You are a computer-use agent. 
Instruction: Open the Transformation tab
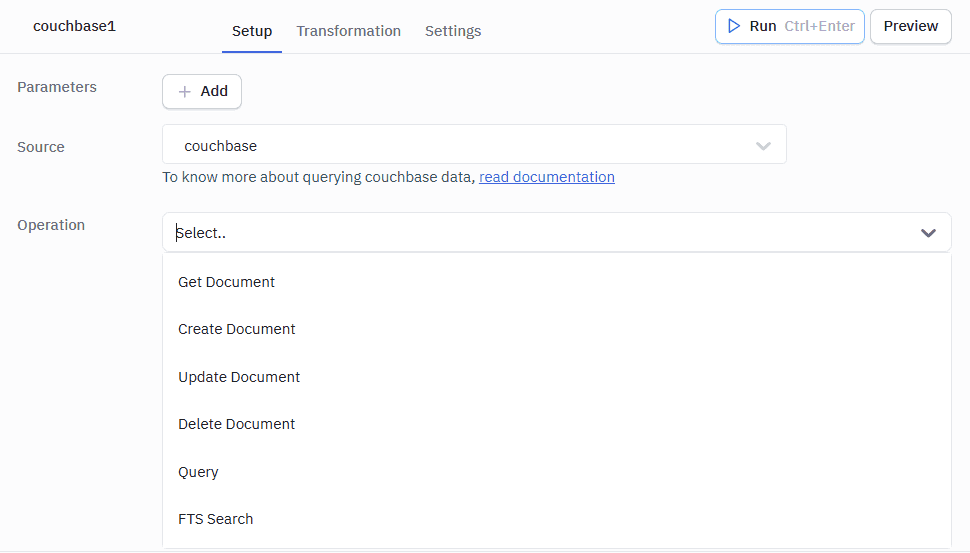(x=348, y=31)
